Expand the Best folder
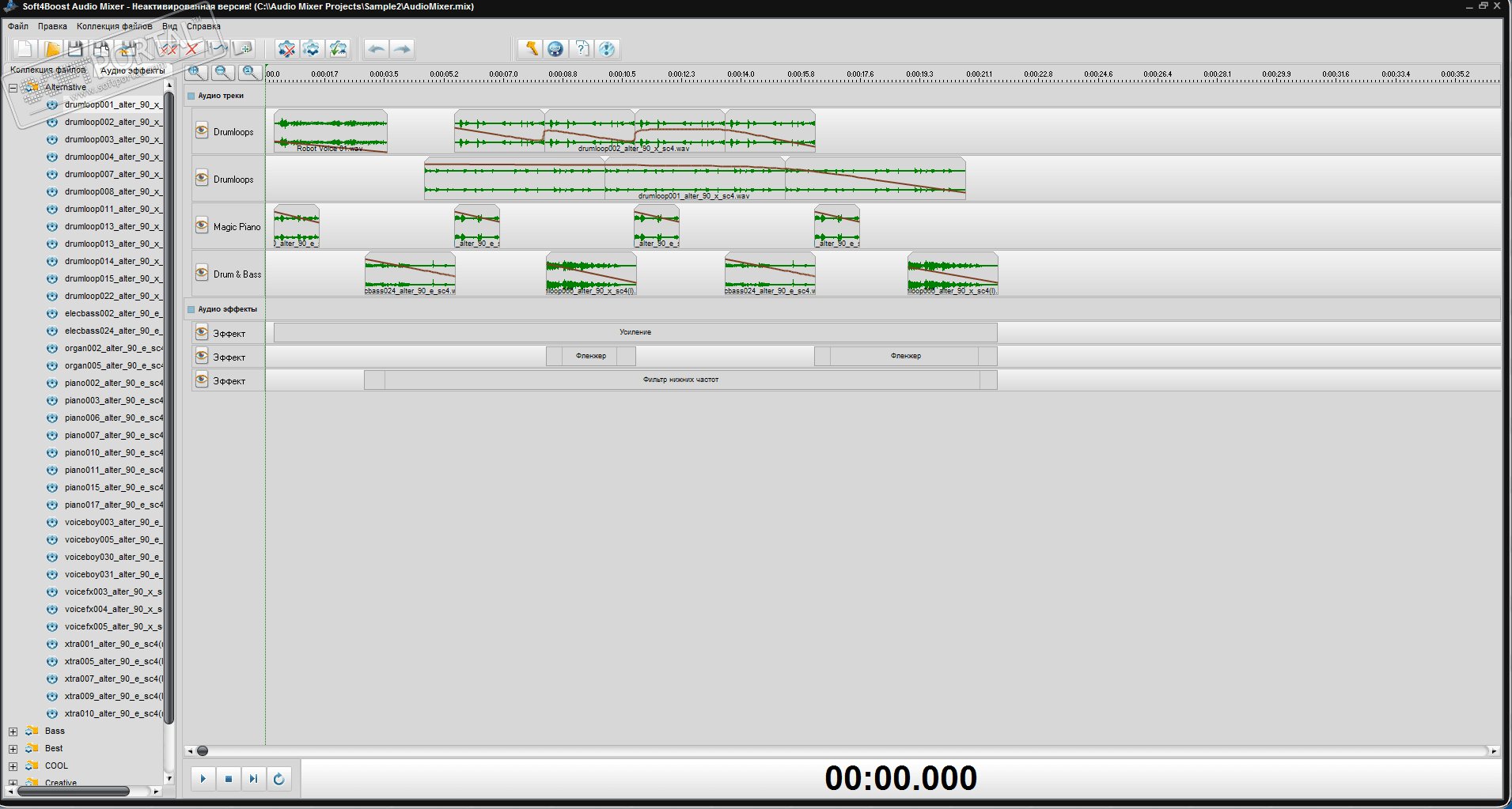Screen dimensions: 1512x809 13,749
